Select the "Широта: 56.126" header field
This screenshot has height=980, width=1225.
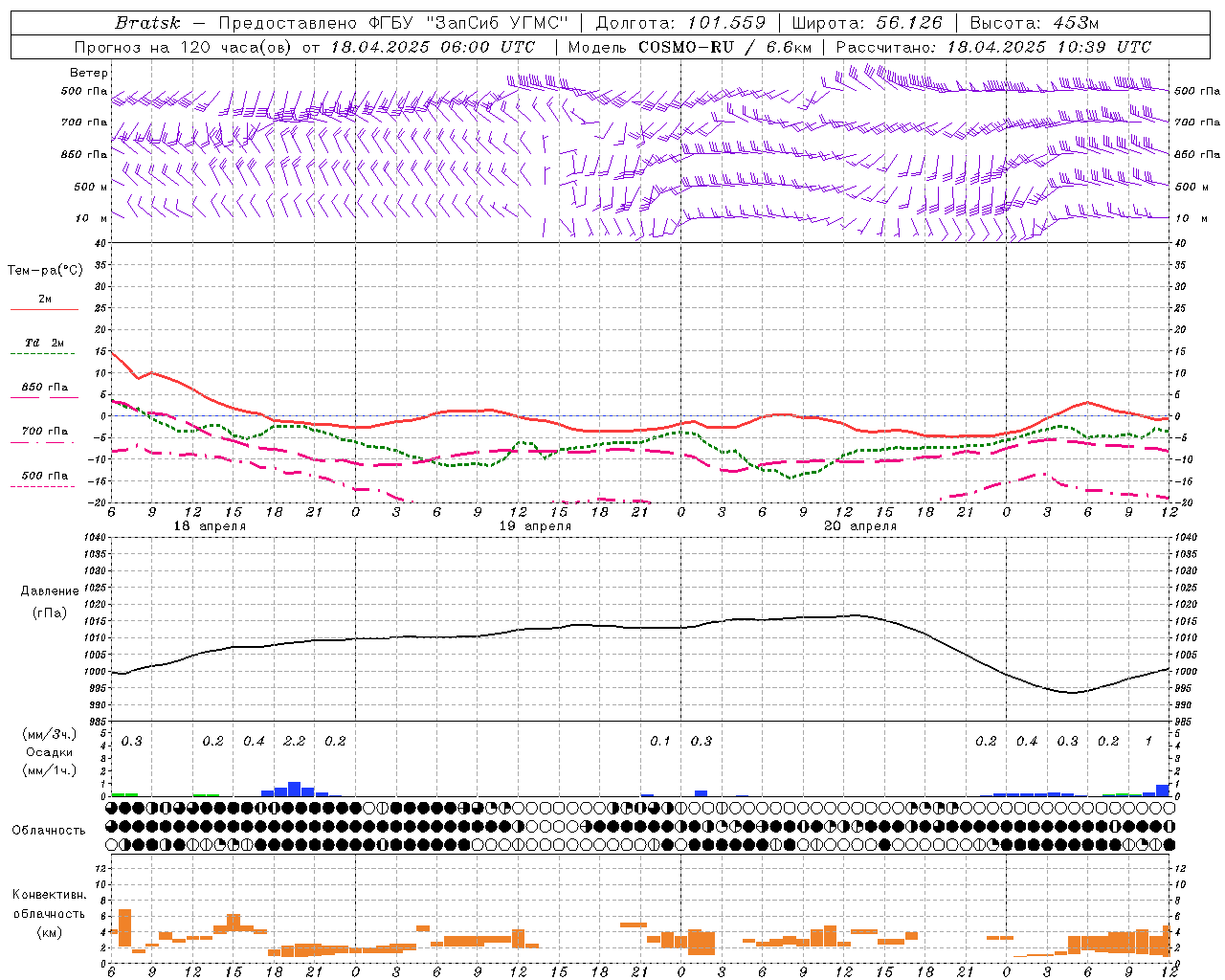tap(867, 23)
